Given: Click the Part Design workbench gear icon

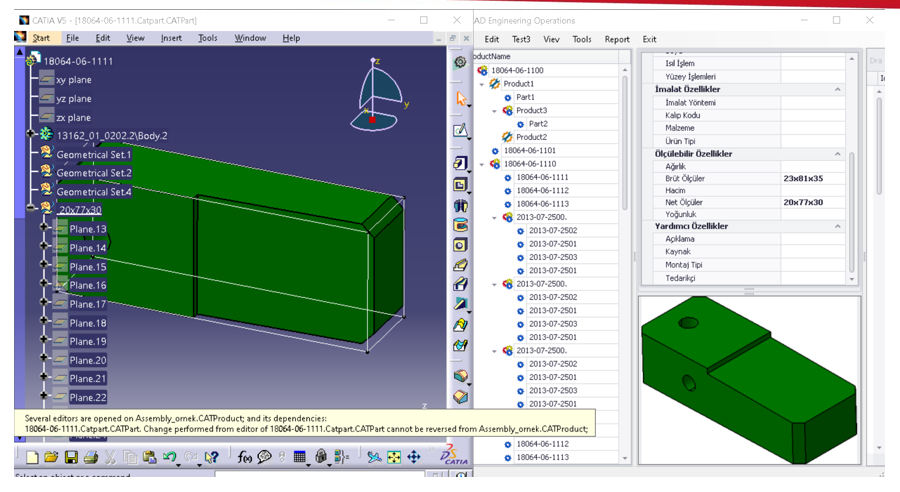Looking at the screenshot, I should pos(460,62).
